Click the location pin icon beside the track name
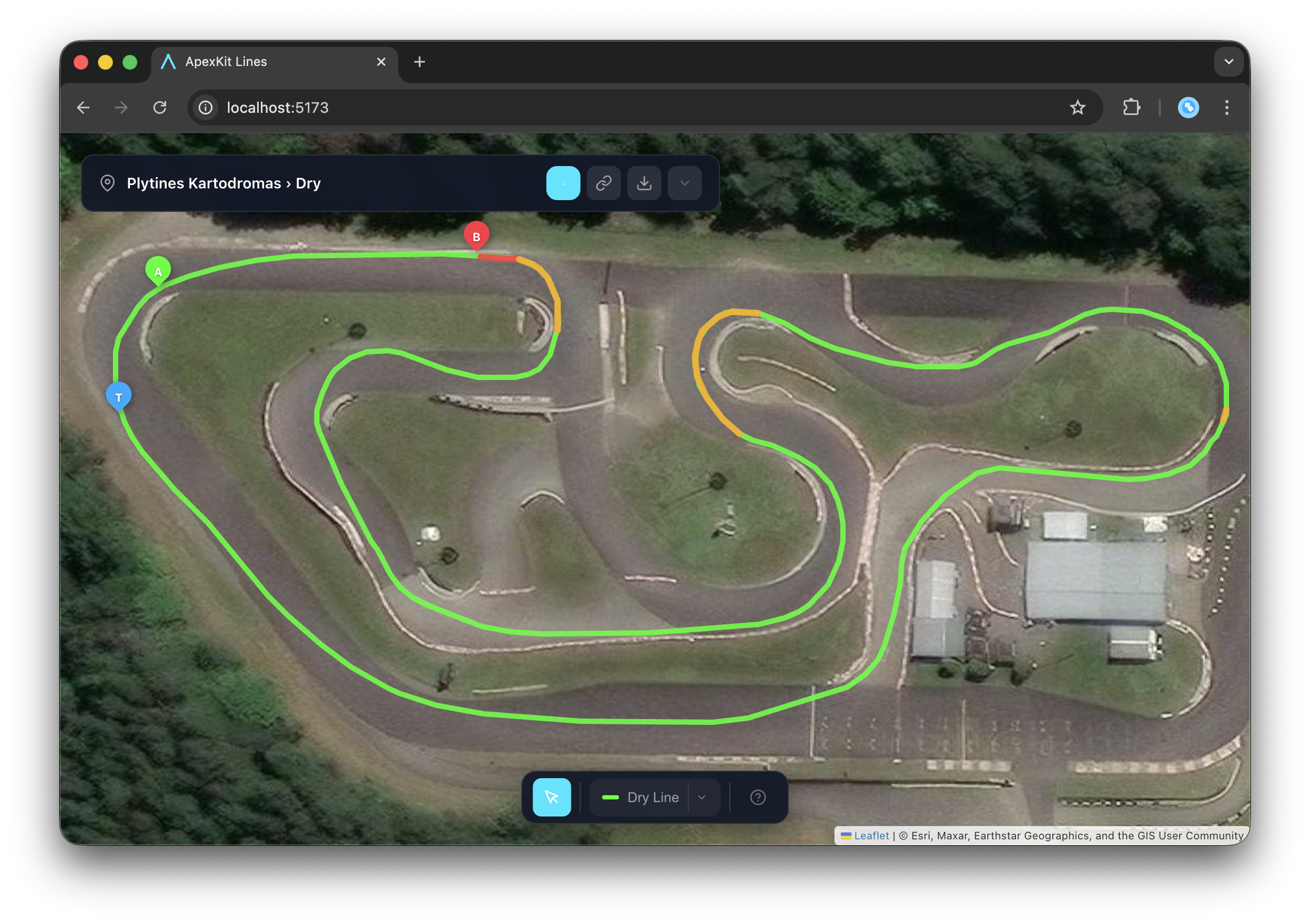 point(108,183)
